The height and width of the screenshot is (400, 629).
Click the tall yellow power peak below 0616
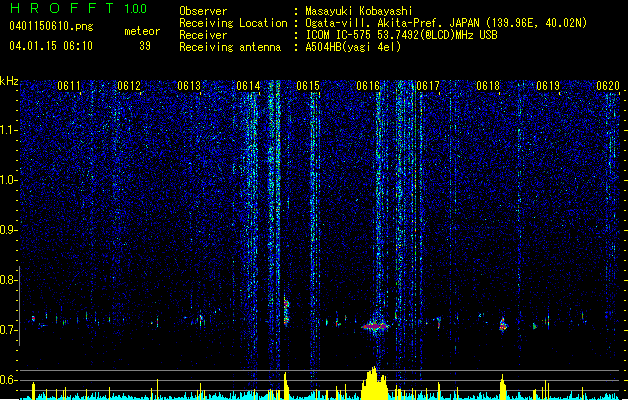point(374,383)
